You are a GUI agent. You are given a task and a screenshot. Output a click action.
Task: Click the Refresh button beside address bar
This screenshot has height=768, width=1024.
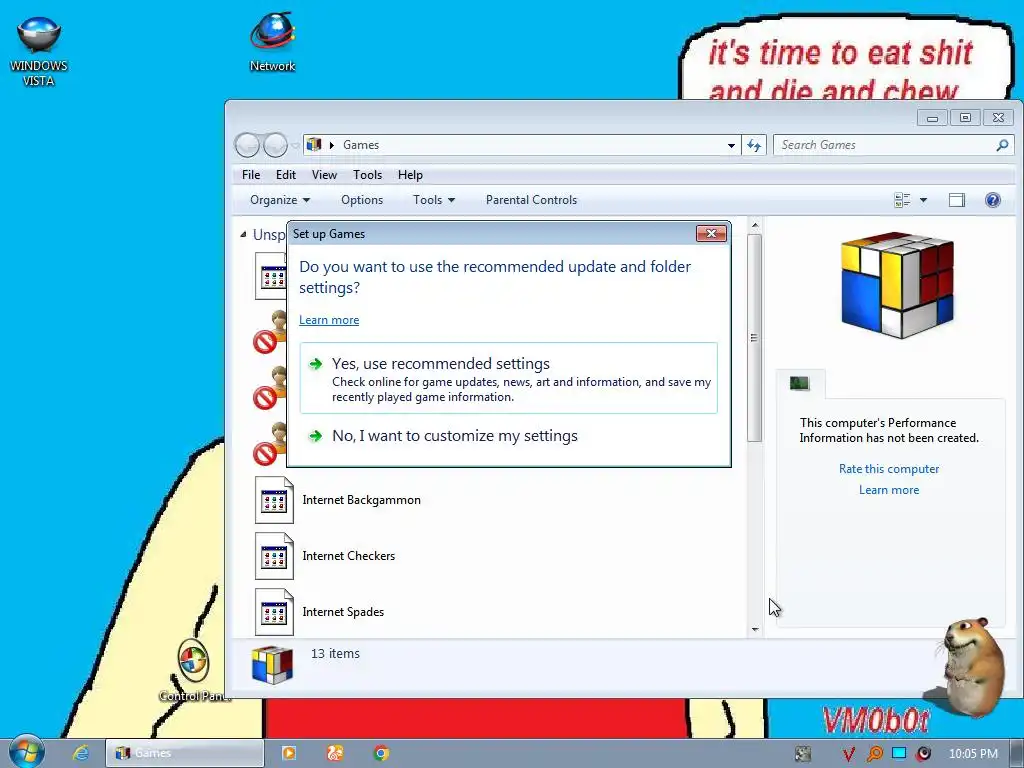click(754, 145)
